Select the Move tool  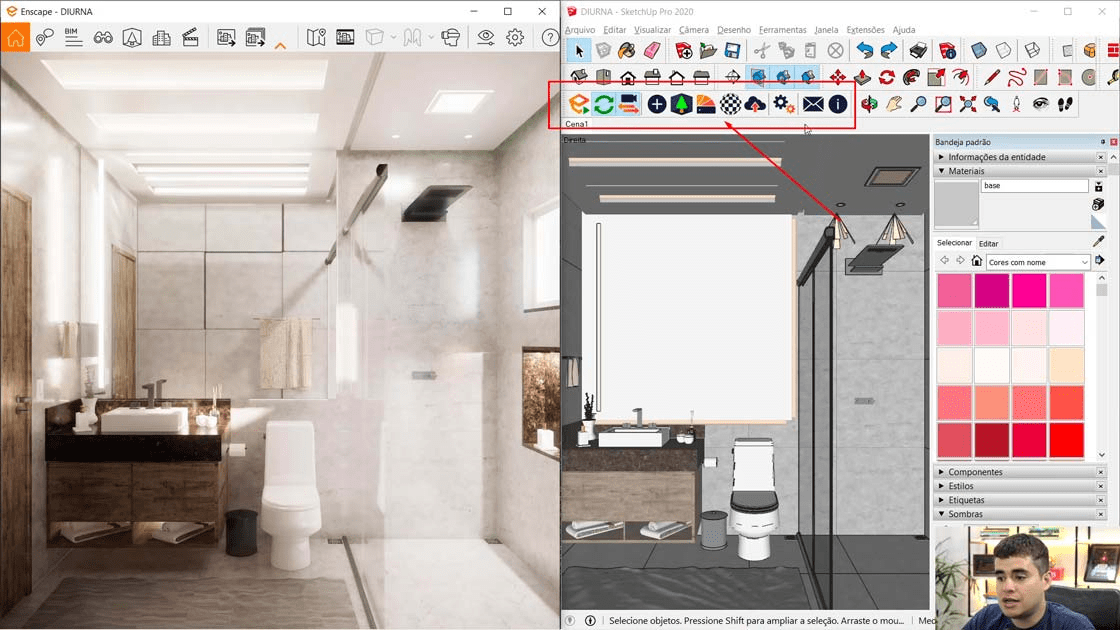[x=838, y=76]
